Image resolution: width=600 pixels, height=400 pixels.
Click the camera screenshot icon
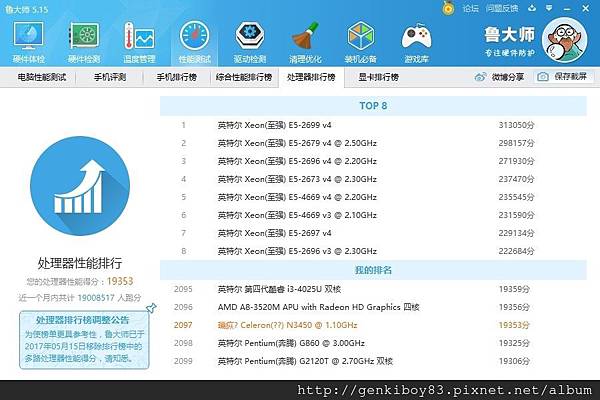tap(543, 77)
